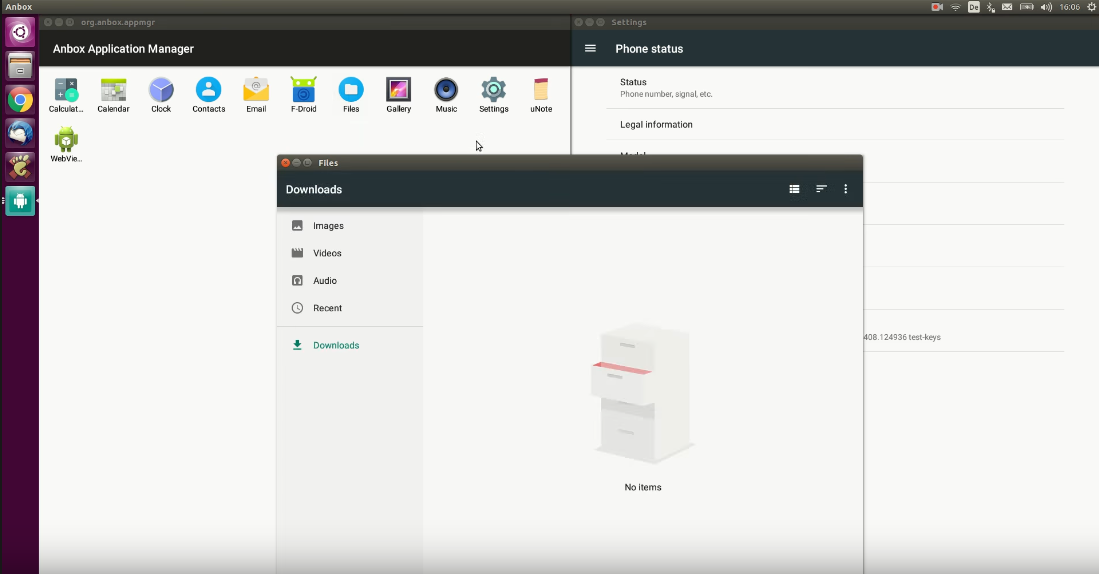Open the Files overflow menu (three dots)
This screenshot has height=574, width=1099.
click(846, 189)
